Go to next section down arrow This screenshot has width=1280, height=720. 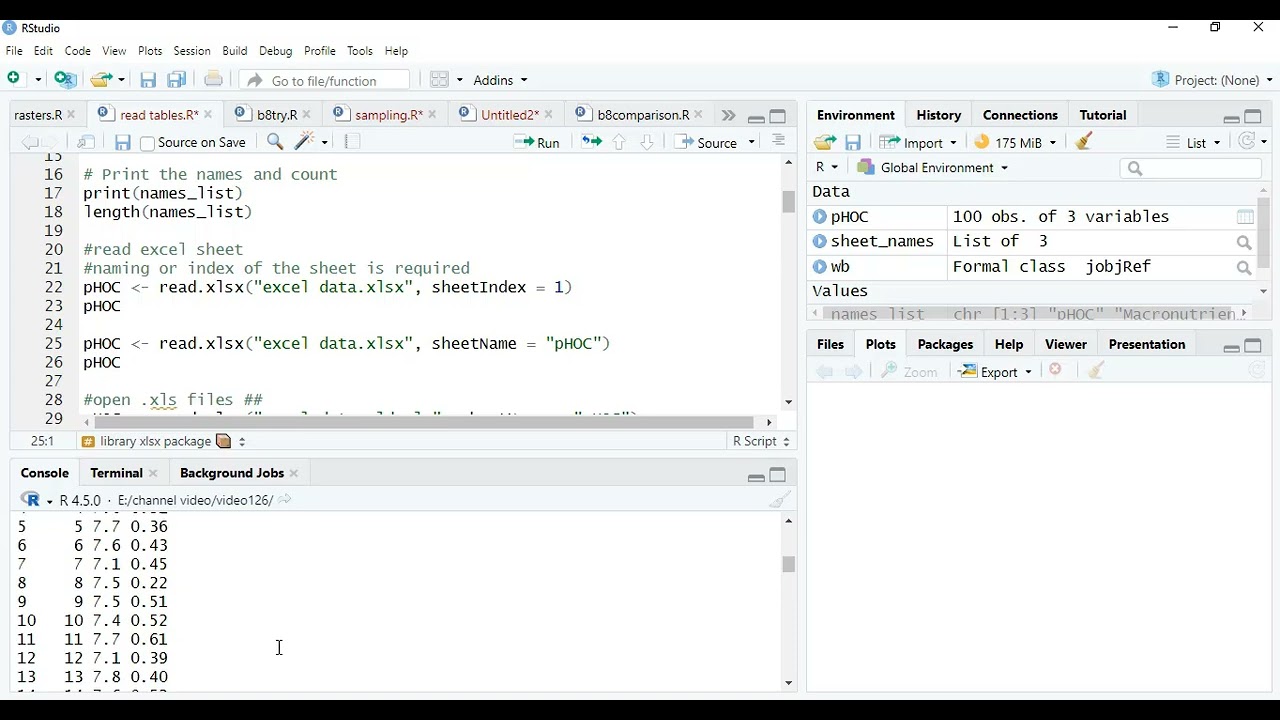coord(647,143)
